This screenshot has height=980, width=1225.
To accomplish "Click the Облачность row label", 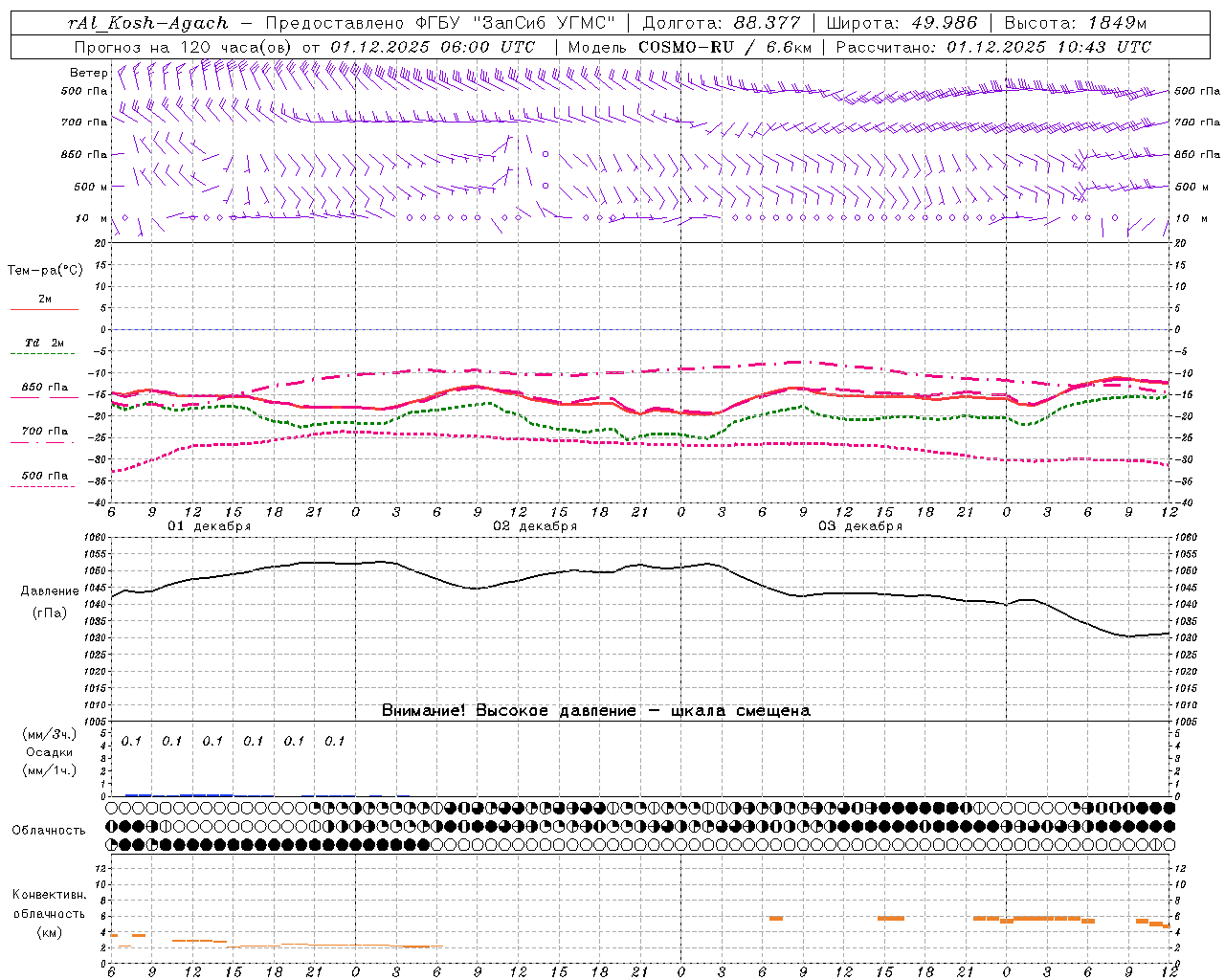I will (x=49, y=831).
